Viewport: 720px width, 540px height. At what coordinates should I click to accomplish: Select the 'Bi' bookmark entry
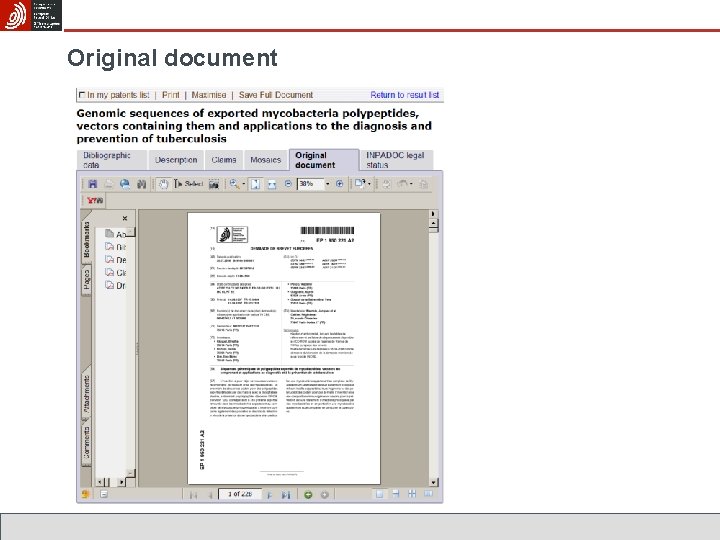[x=115, y=247]
